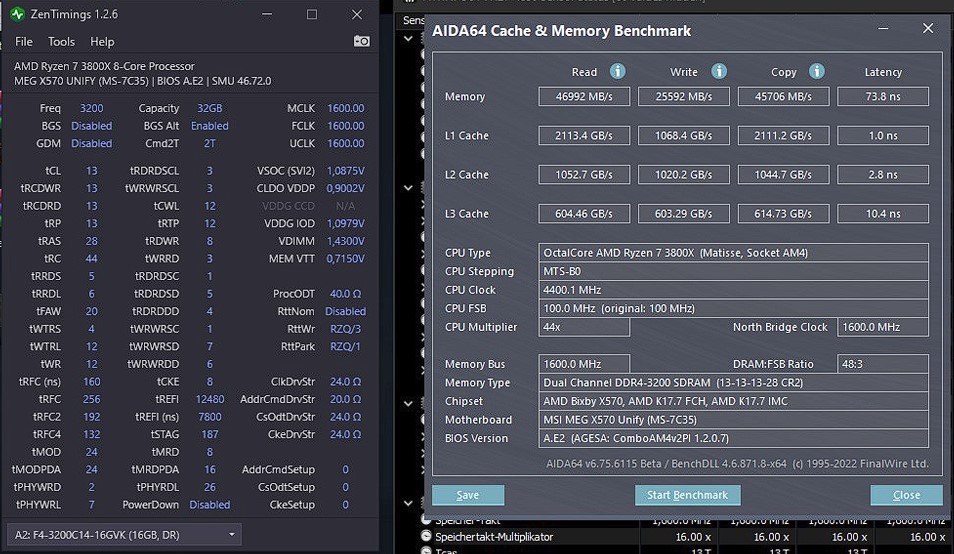The width and height of the screenshot is (954, 554).
Task: Click the tRAS value 28
Action: [91, 241]
